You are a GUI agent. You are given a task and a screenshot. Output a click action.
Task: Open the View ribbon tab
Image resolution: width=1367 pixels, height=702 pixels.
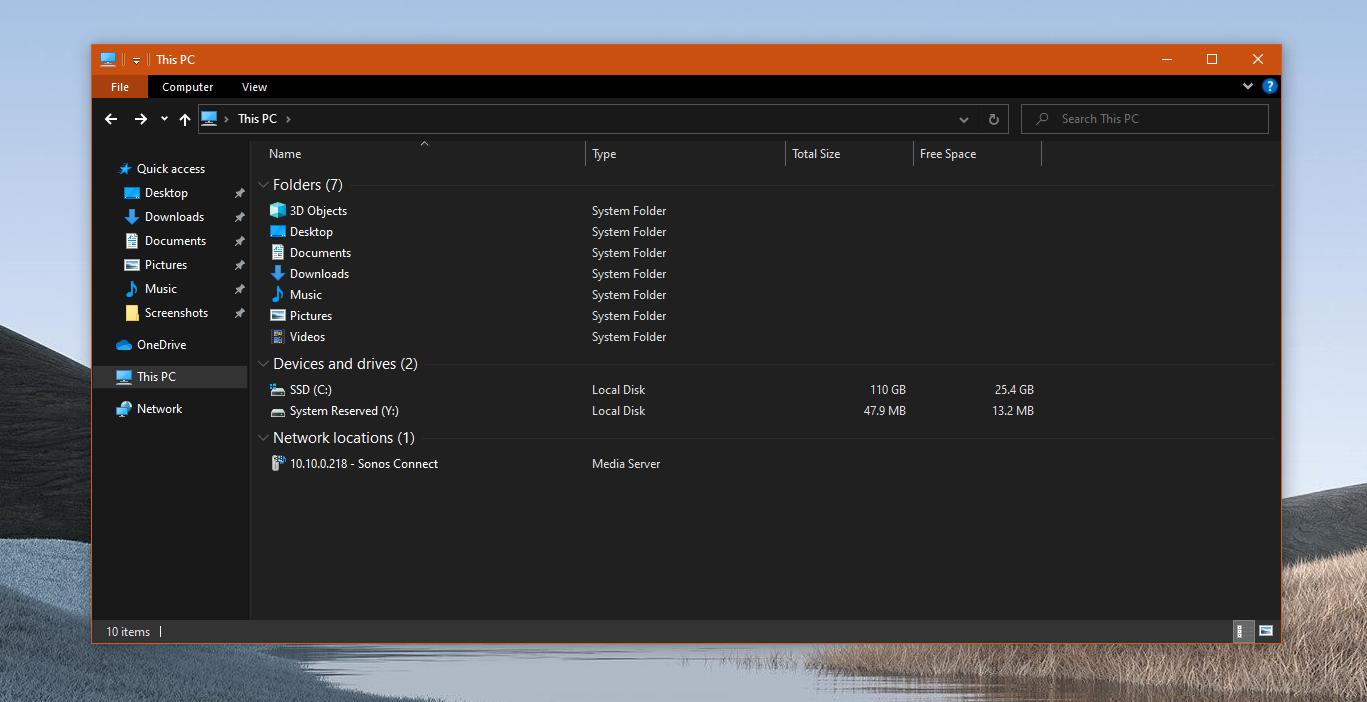pyautogui.click(x=255, y=87)
